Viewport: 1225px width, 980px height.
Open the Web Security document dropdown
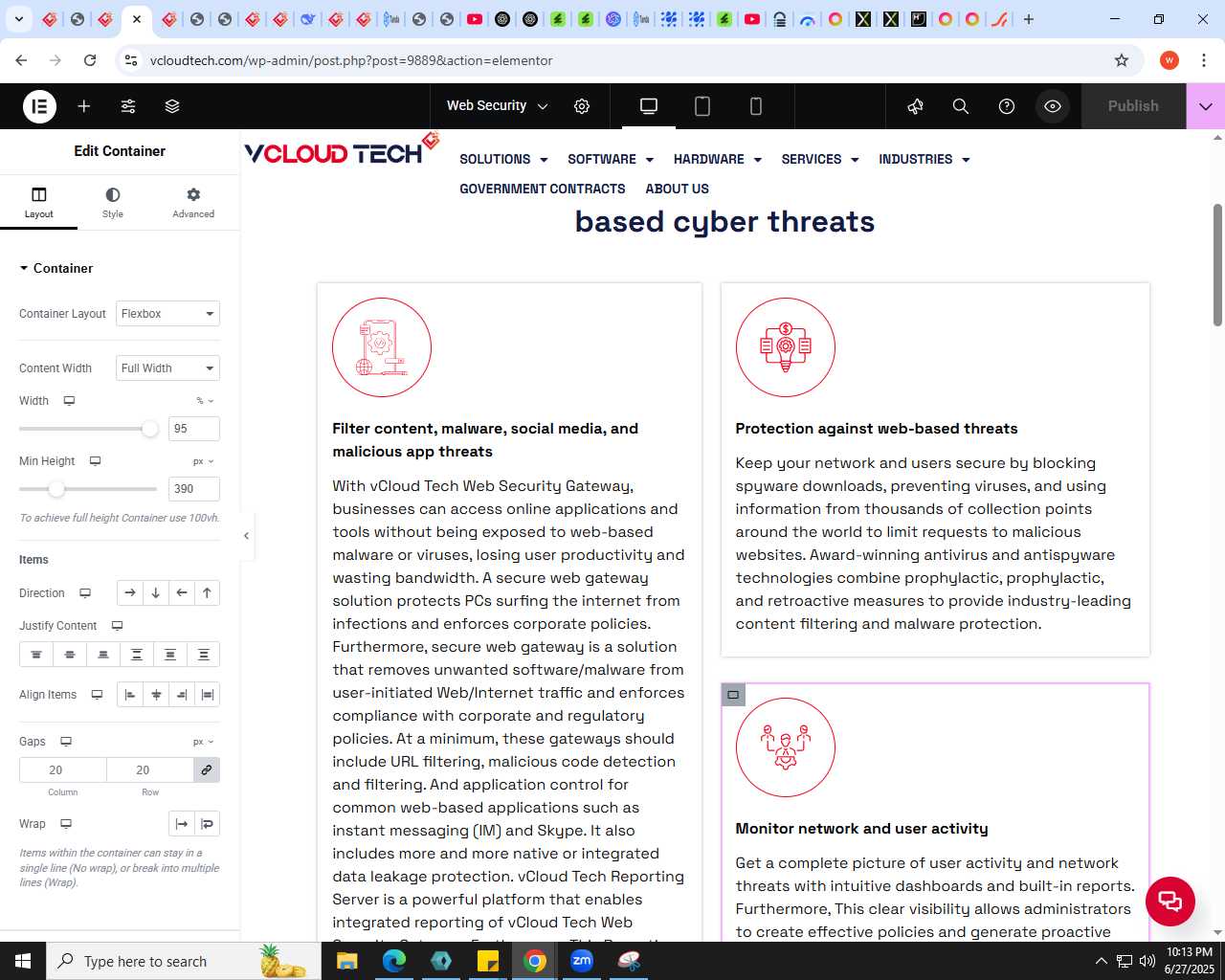pos(497,106)
